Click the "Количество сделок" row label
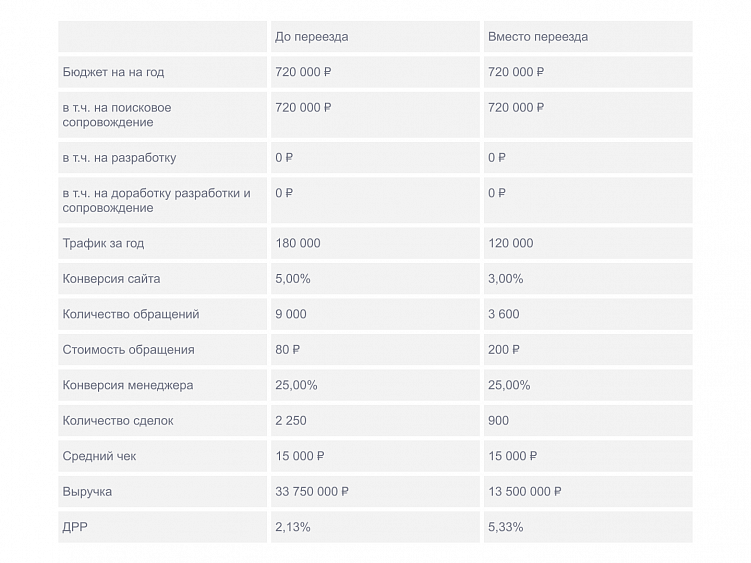 point(118,421)
